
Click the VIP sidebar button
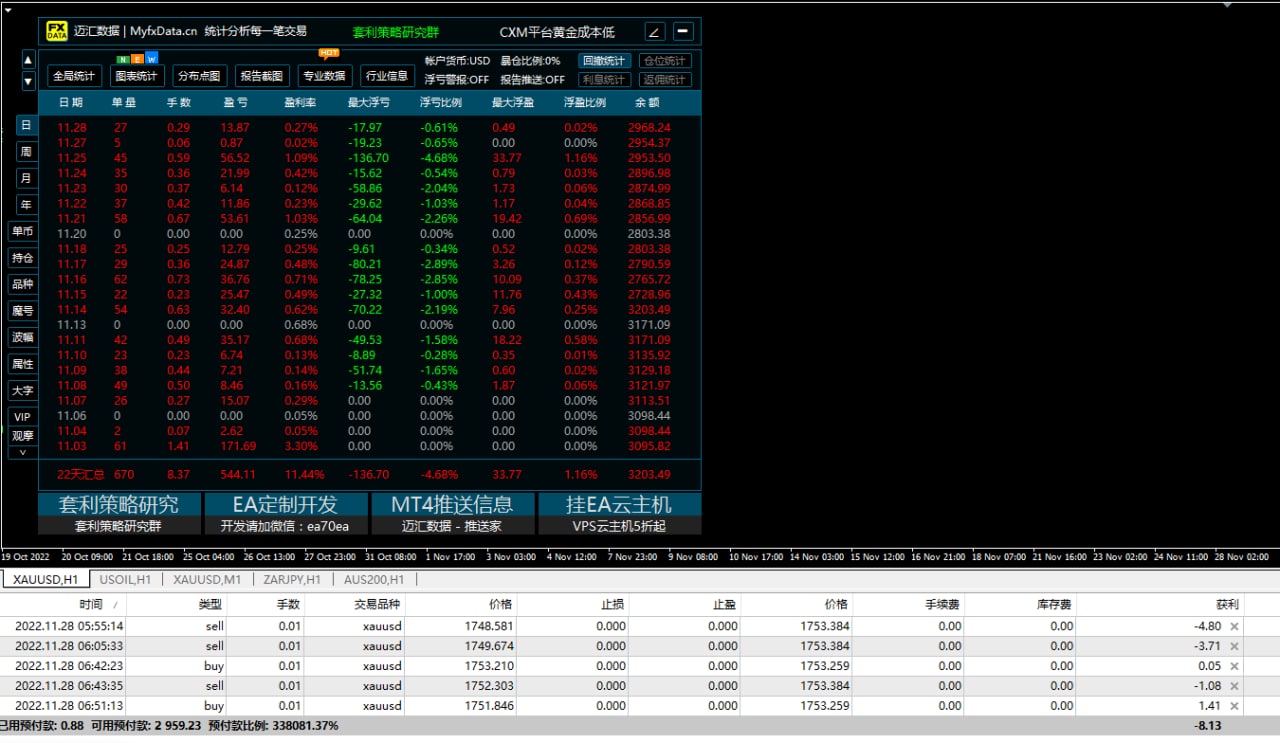coord(22,417)
